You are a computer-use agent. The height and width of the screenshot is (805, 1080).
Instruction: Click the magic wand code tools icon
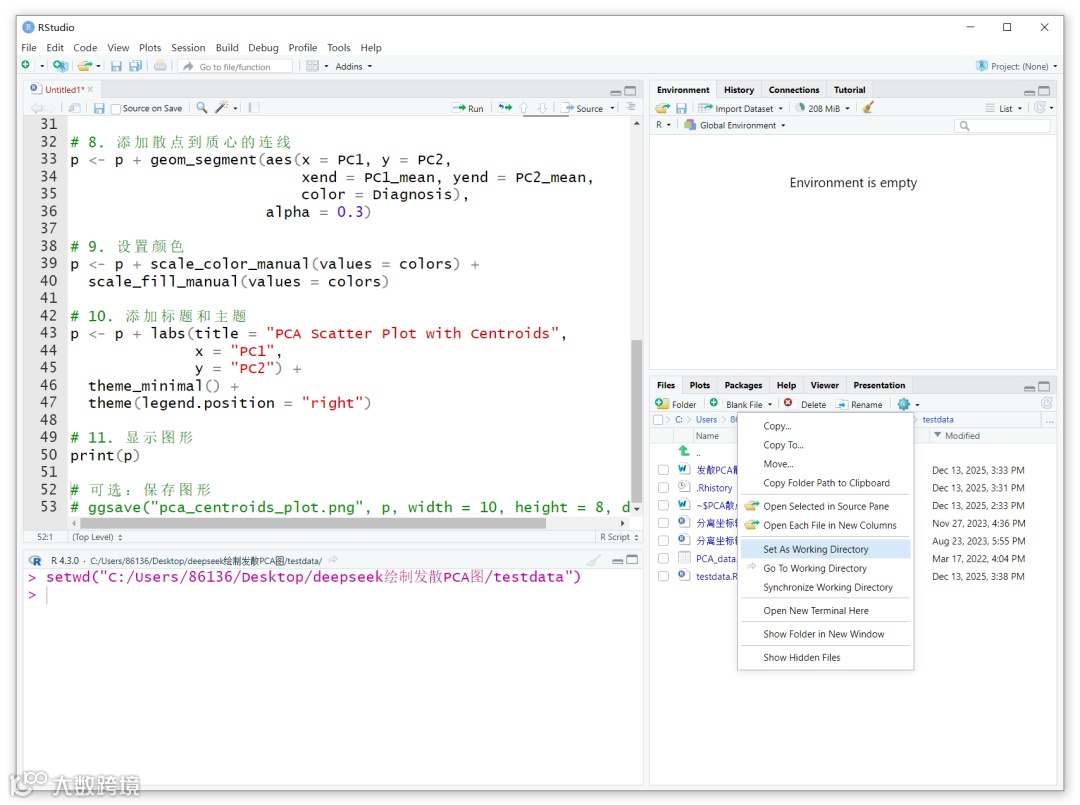point(223,108)
